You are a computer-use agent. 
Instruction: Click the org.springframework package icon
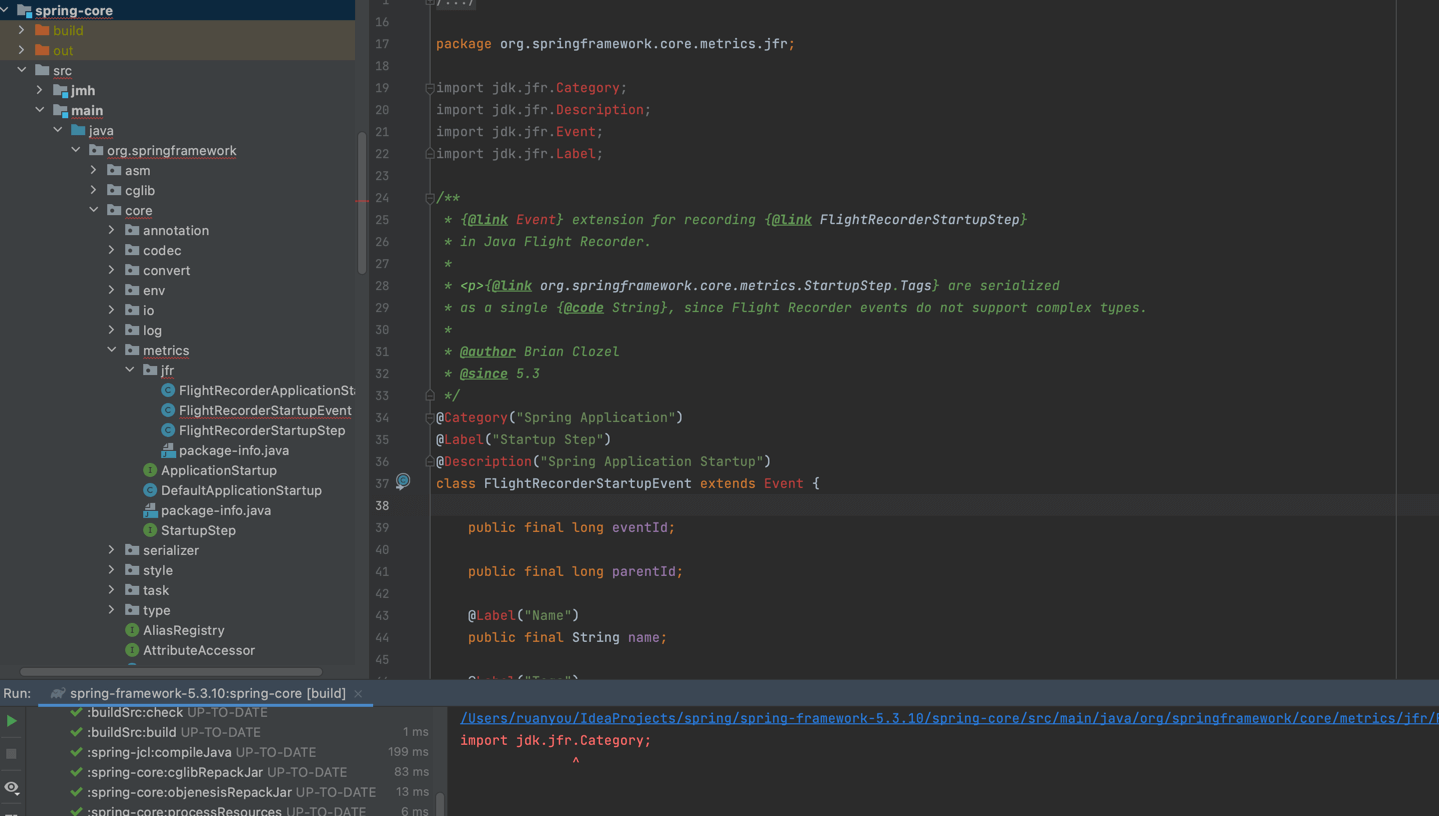pos(96,150)
